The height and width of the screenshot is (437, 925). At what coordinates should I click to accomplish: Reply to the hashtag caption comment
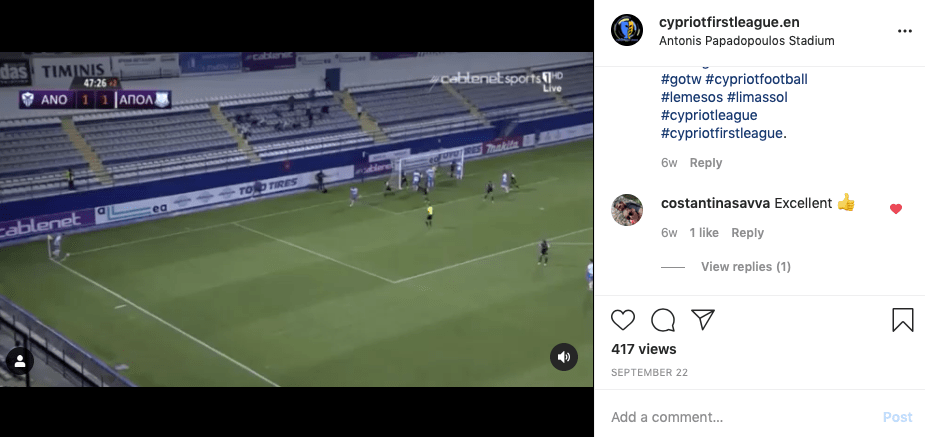[706, 163]
